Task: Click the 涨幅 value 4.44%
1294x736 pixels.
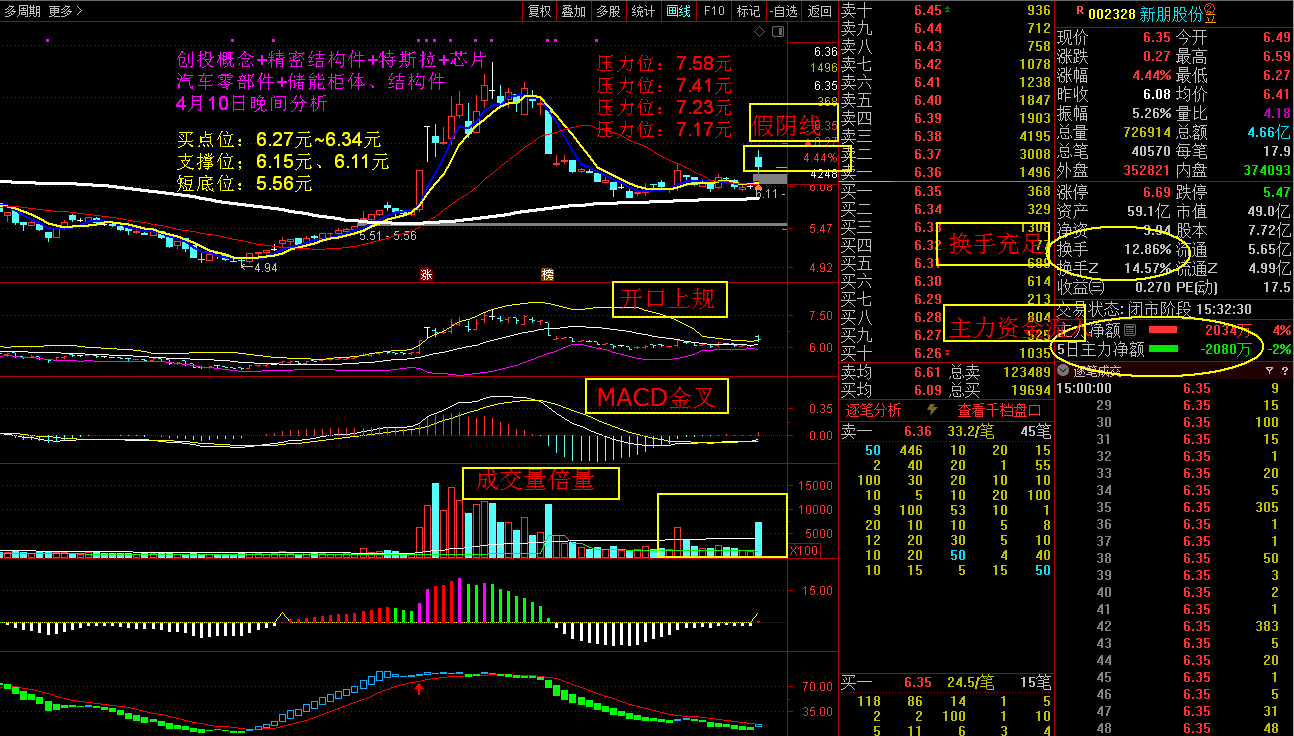Action: click(1151, 75)
